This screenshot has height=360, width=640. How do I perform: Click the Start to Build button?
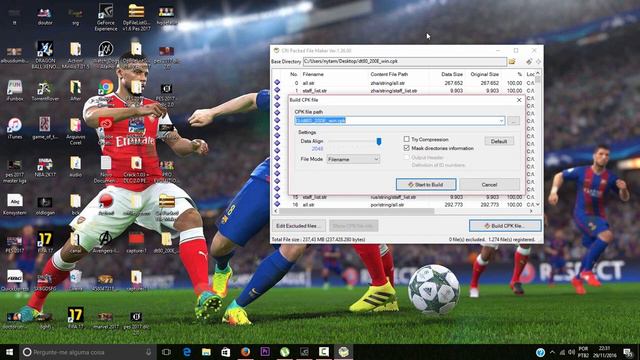(x=426, y=184)
